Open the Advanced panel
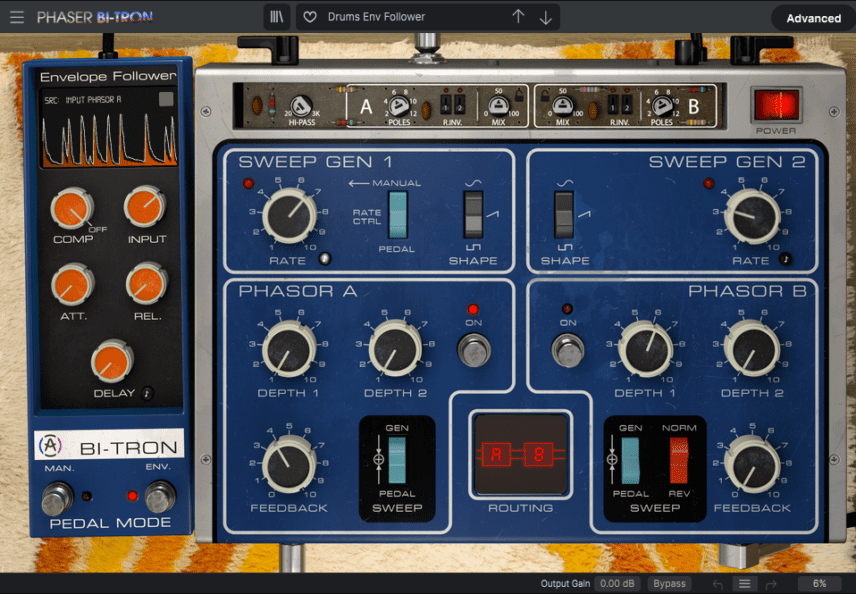The width and height of the screenshot is (856, 594). (813, 18)
